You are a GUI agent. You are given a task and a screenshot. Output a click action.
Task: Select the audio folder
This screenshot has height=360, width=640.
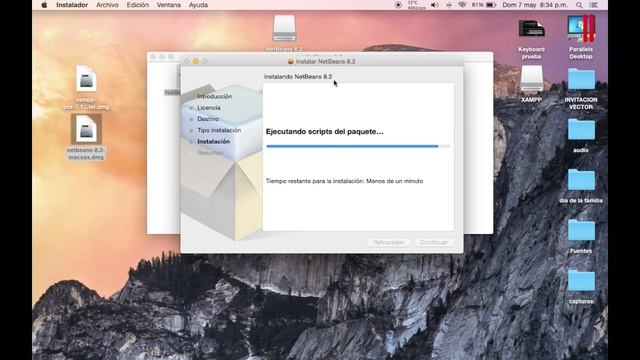point(581,129)
